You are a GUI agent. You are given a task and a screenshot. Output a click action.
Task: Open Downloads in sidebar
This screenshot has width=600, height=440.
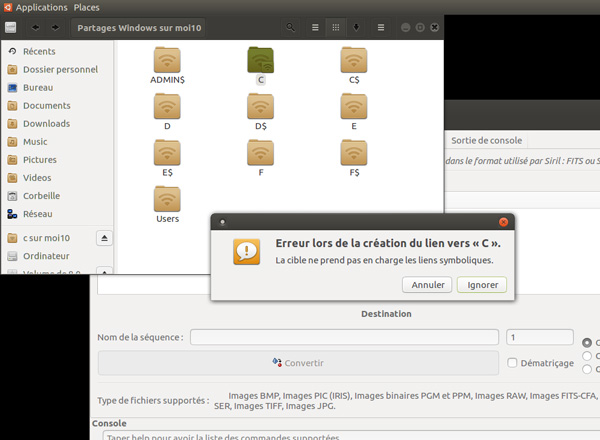tap(46, 124)
